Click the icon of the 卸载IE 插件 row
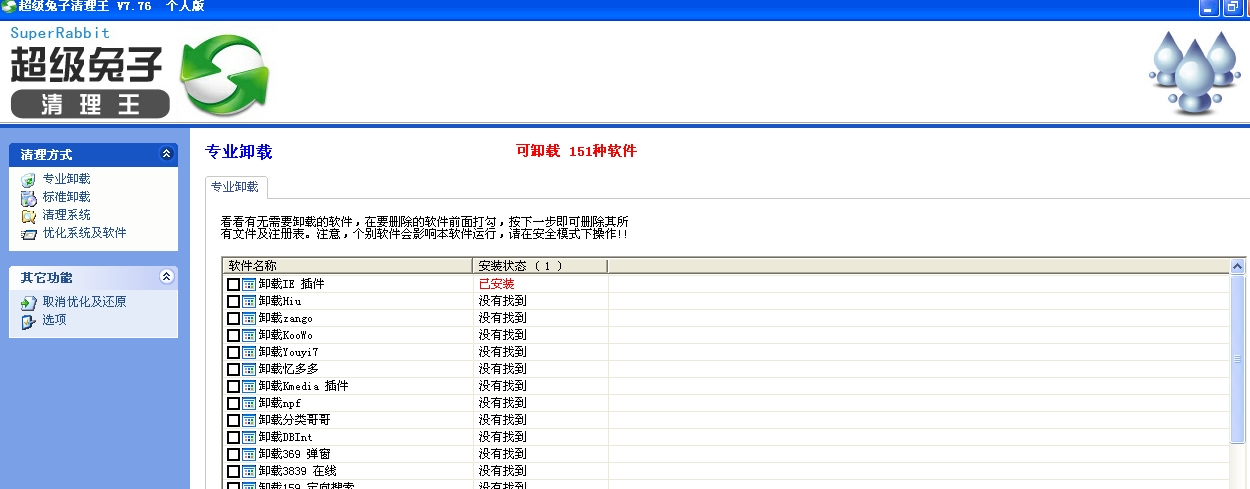 click(x=249, y=284)
